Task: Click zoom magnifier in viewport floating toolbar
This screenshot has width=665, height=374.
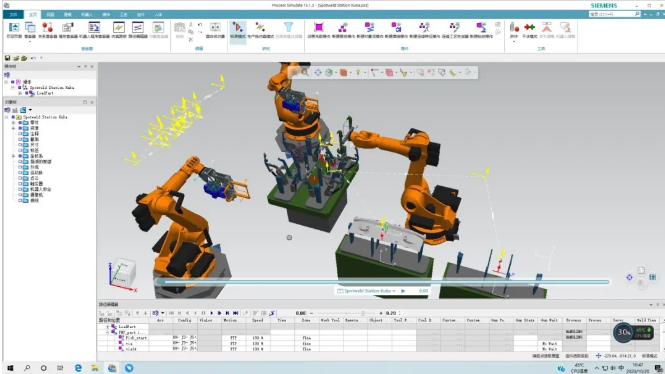Action: [x=305, y=73]
